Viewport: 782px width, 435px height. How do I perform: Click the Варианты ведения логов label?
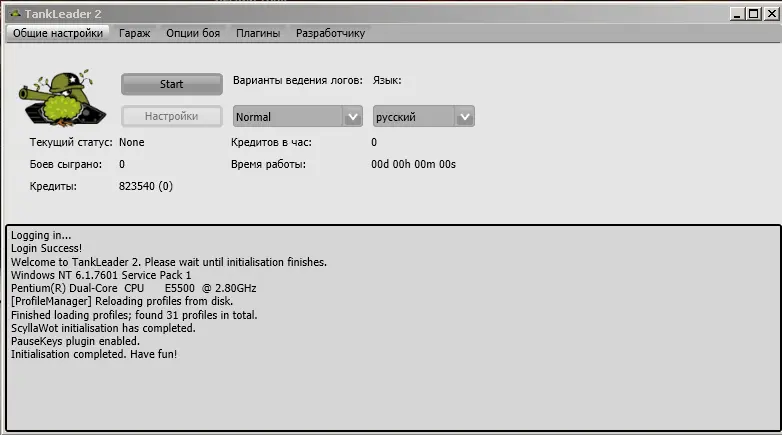click(x=298, y=80)
